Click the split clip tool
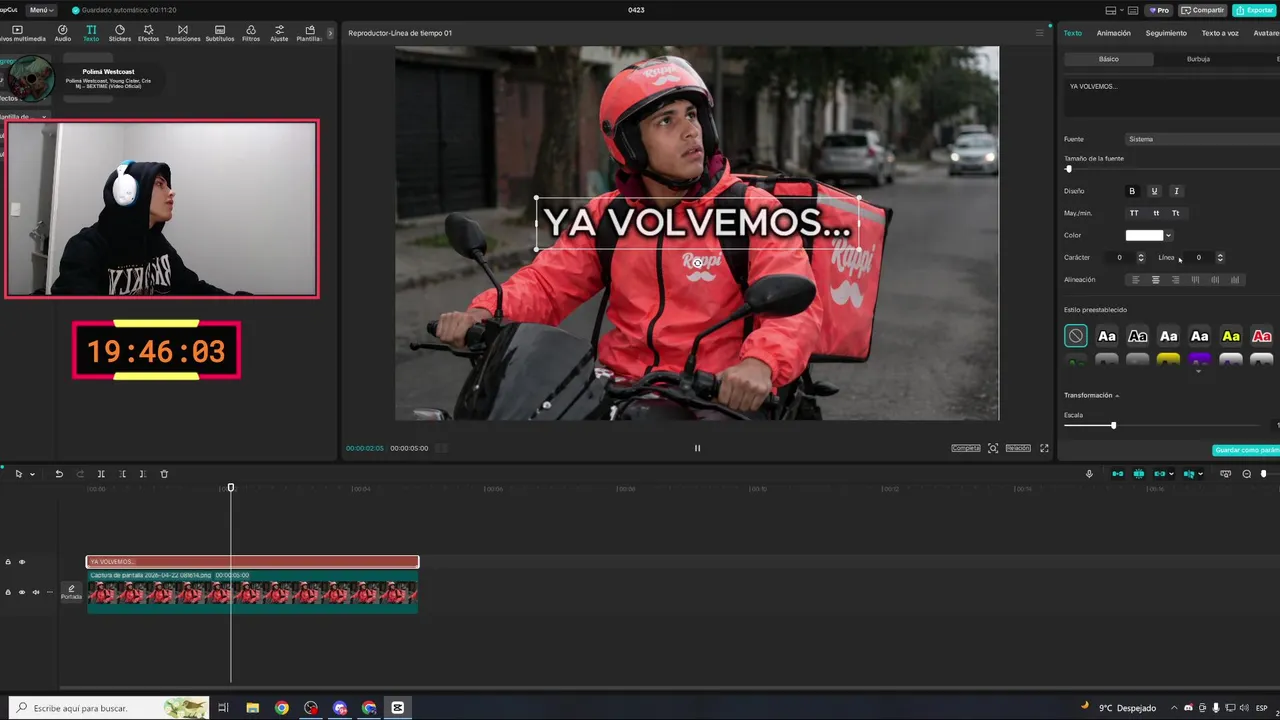 (101, 474)
